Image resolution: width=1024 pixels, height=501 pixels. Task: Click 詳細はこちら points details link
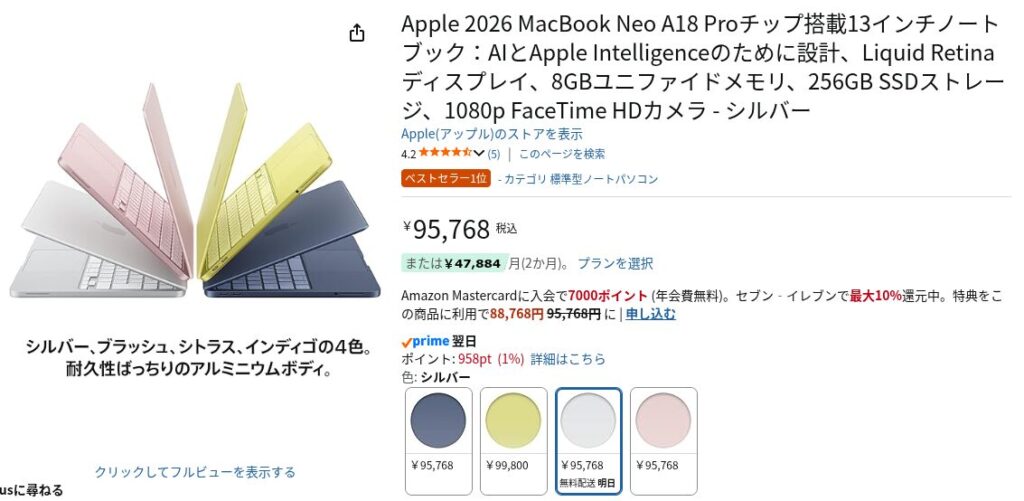click(x=568, y=359)
